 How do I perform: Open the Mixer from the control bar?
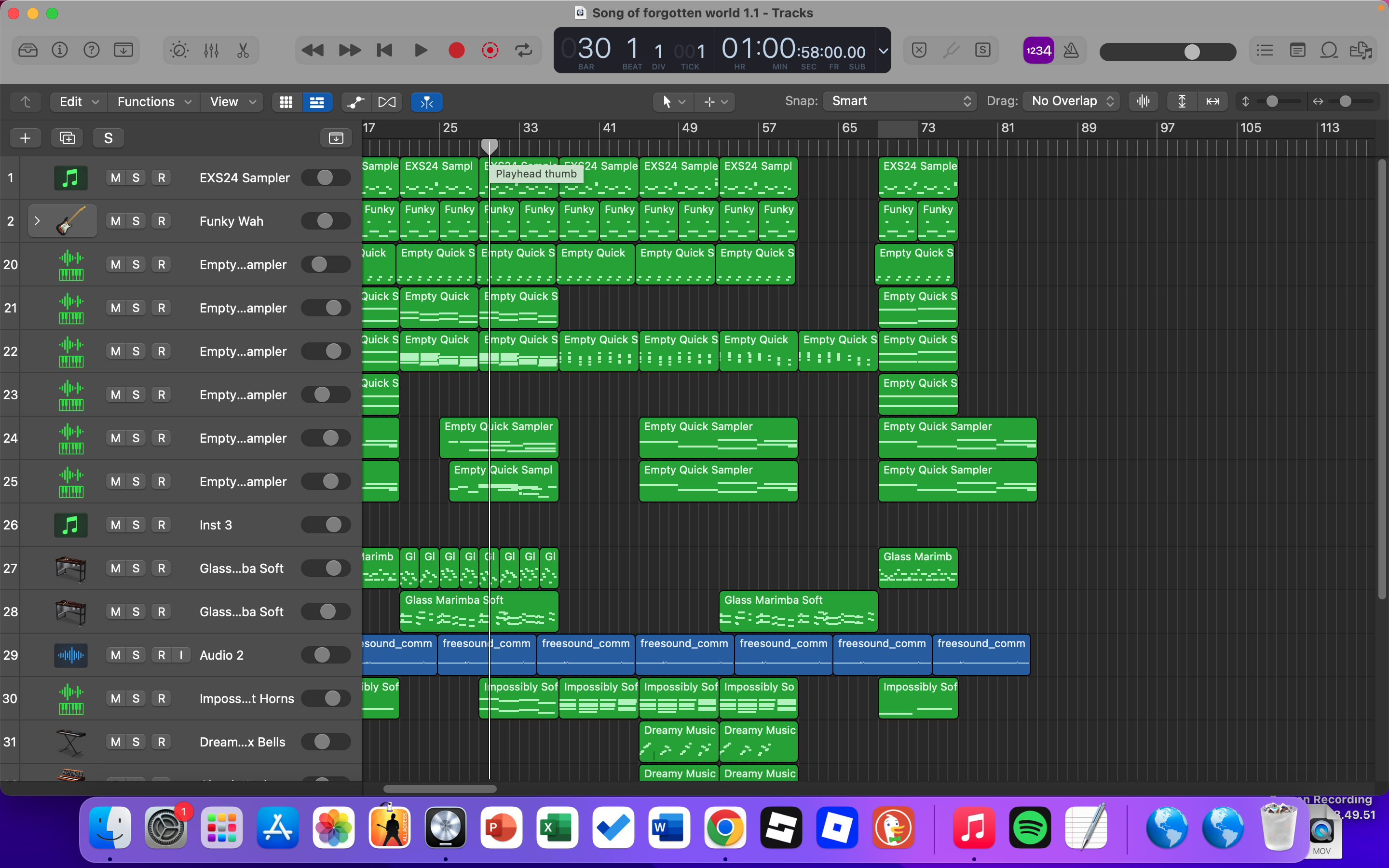pyautogui.click(x=211, y=51)
